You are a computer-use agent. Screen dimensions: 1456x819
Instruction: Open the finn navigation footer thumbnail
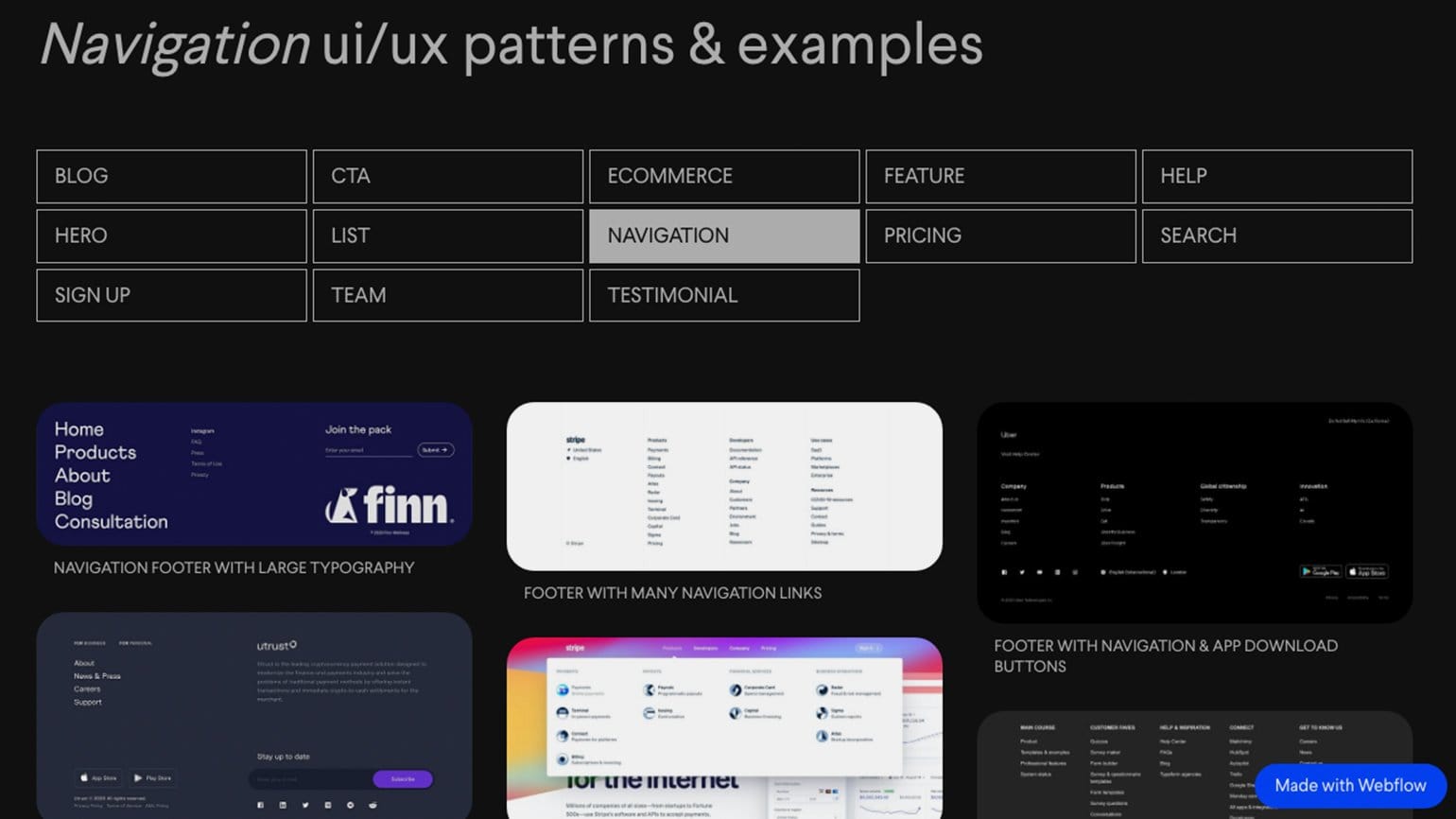[x=254, y=474]
